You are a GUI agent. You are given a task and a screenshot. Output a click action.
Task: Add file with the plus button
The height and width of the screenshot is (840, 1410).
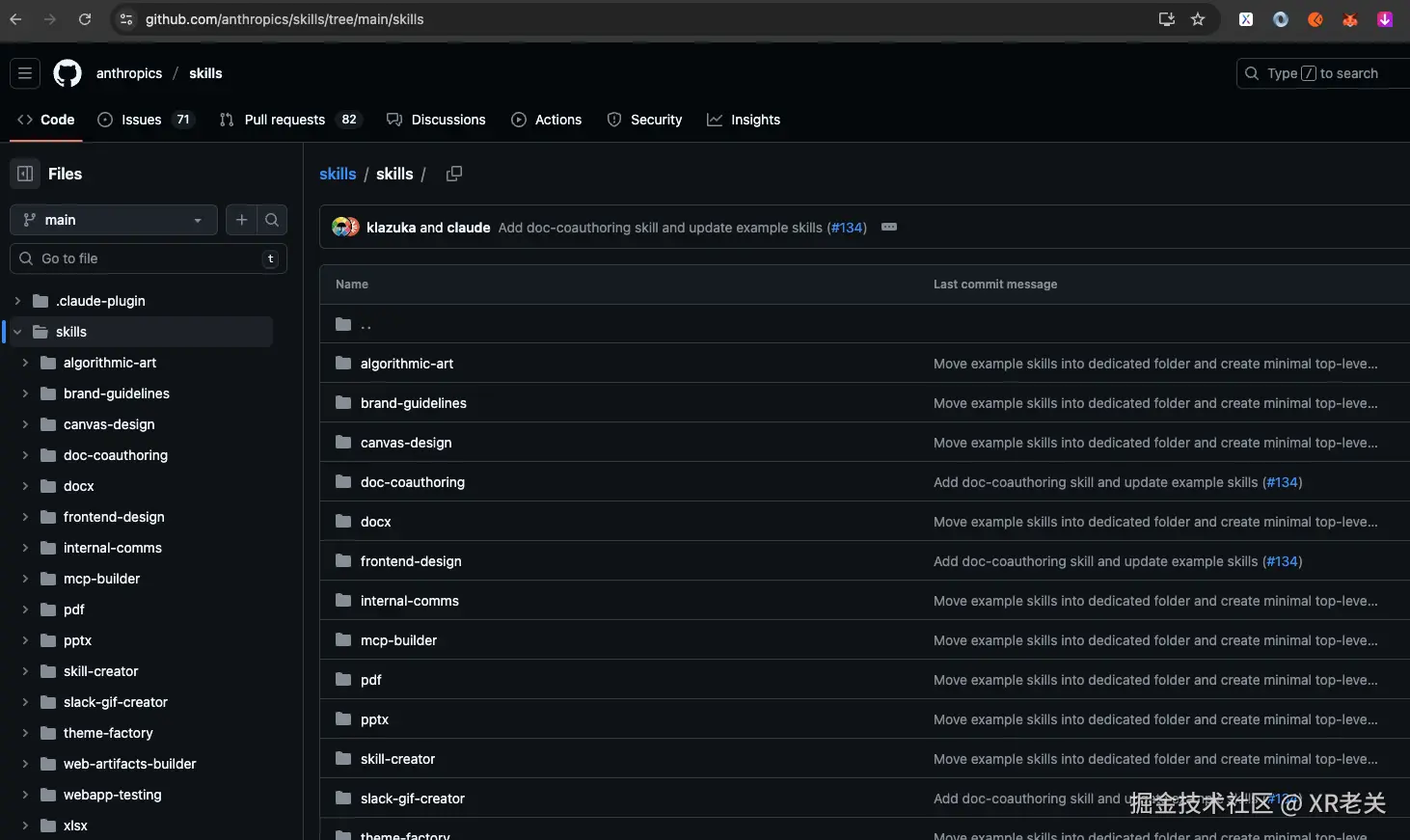pyautogui.click(x=241, y=220)
